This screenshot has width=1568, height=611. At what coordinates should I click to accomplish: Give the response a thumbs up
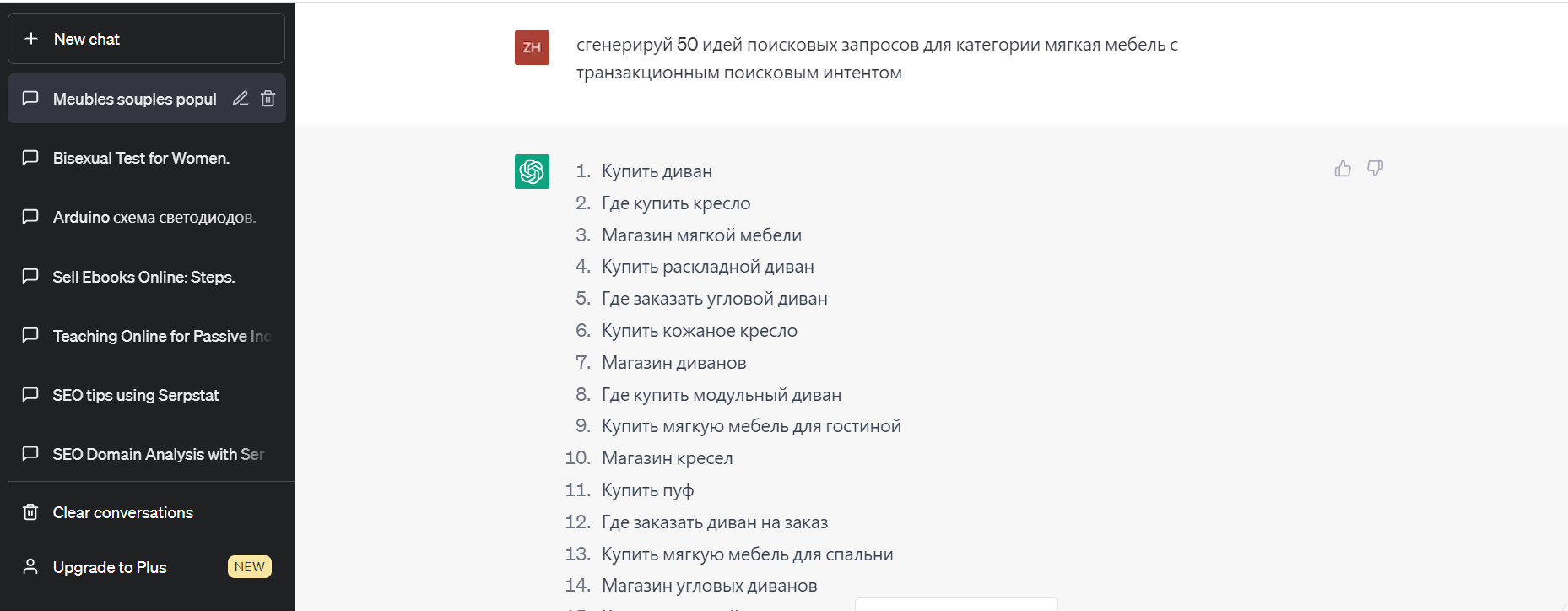point(1343,168)
